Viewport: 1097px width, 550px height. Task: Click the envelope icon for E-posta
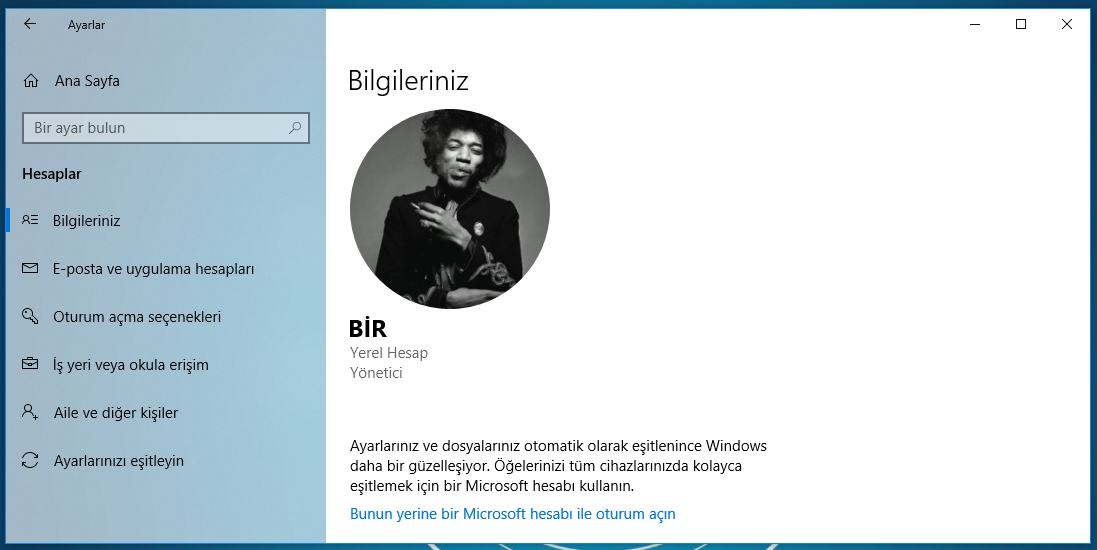31,269
